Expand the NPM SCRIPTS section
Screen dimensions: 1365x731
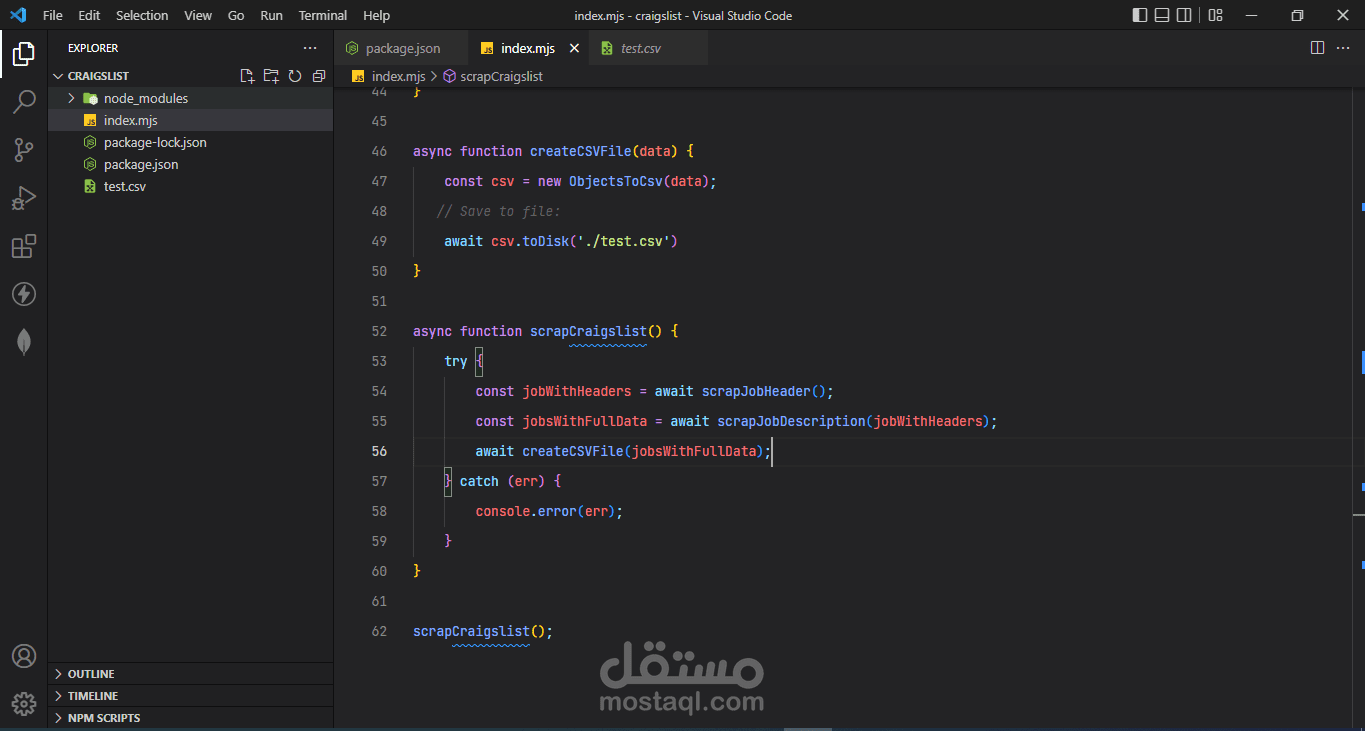pyautogui.click(x=58, y=718)
